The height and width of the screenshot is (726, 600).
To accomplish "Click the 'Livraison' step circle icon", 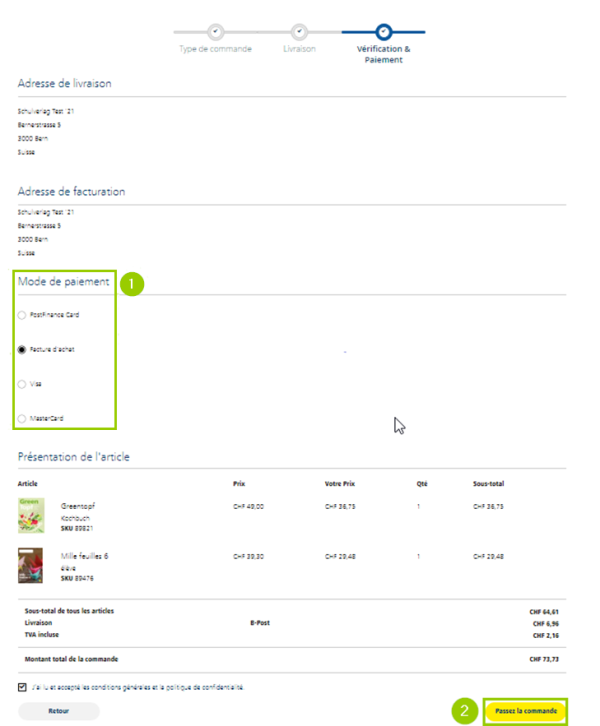I will pyautogui.click(x=299, y=32).
